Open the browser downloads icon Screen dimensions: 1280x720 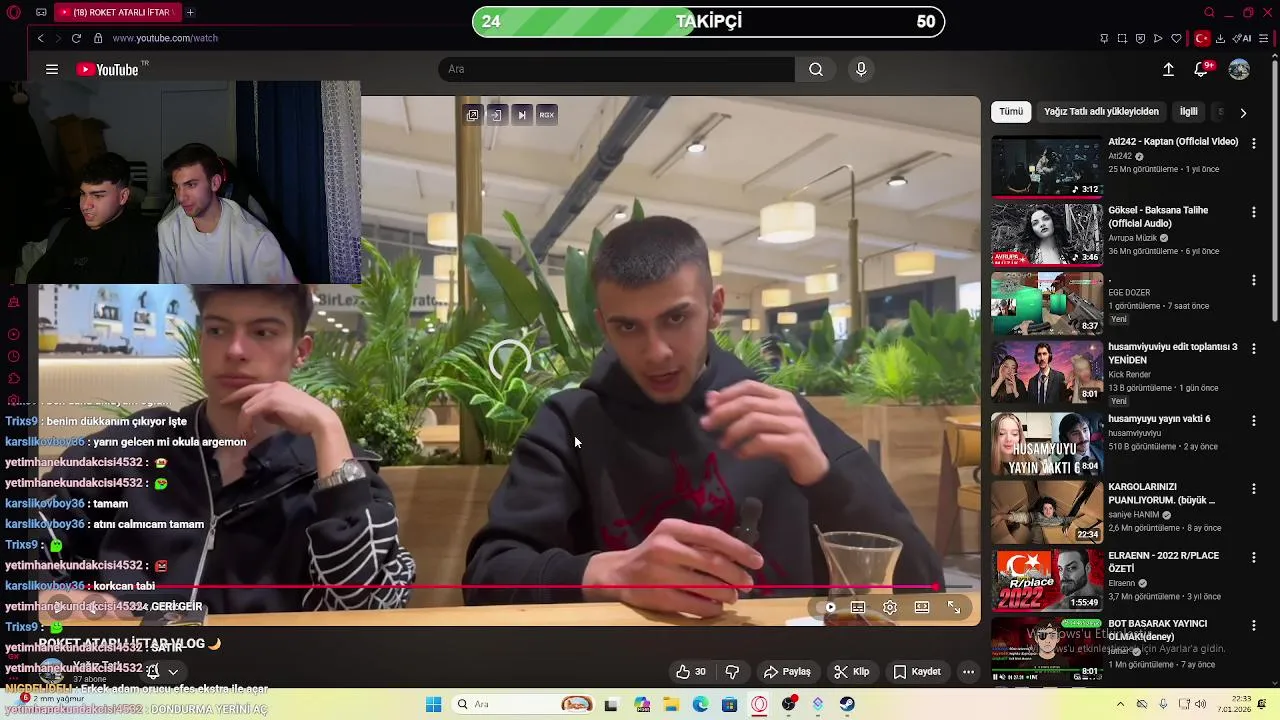tap(1220, 38)
